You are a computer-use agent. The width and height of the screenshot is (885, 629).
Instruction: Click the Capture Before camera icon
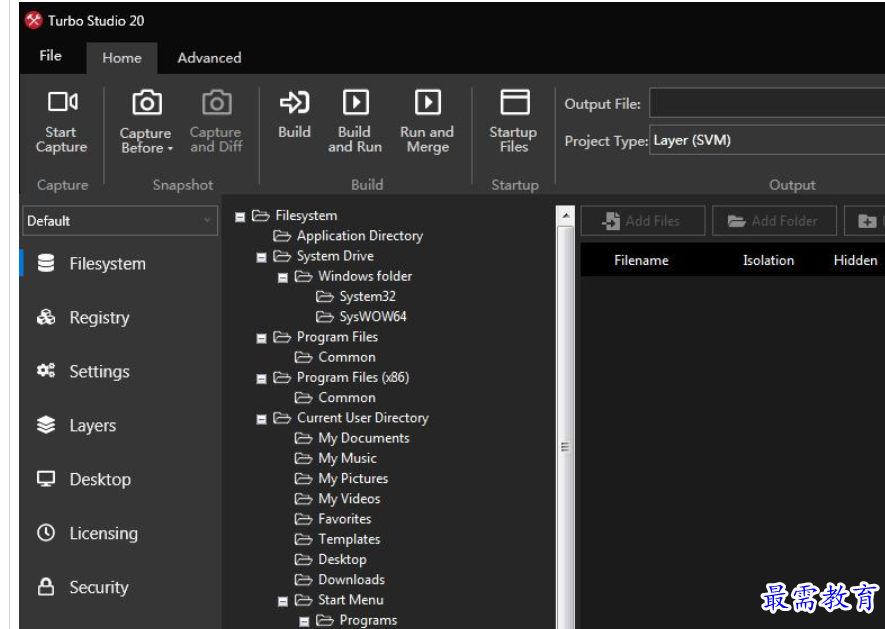coord(147,103)
